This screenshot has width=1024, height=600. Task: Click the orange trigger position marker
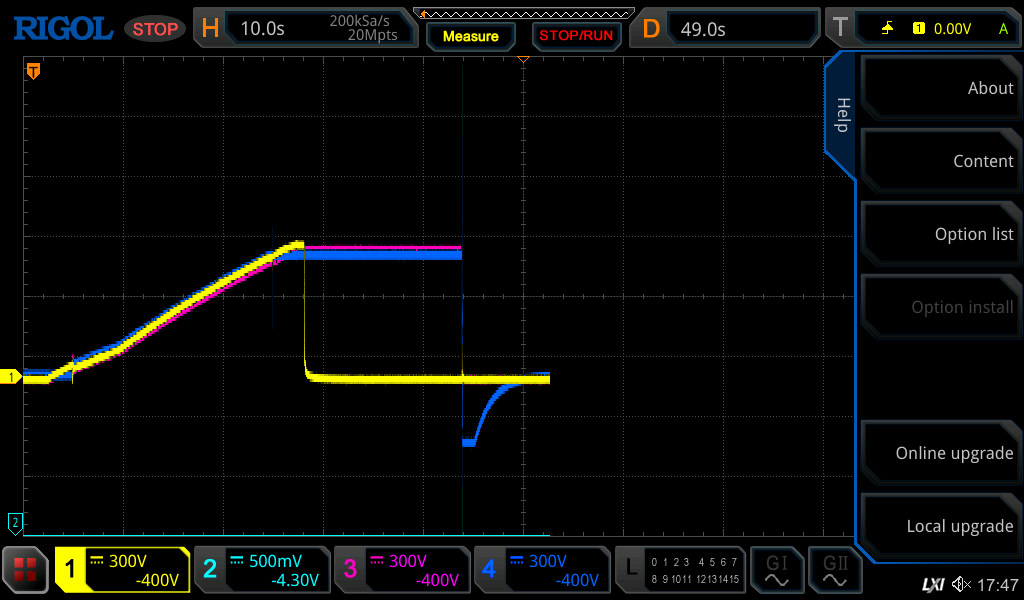(x=33, y=71)
